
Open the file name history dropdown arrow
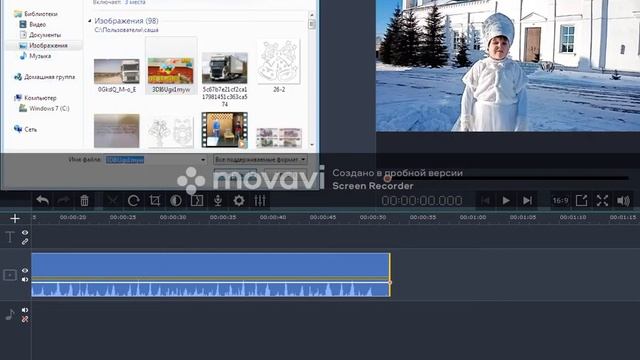[x=203, y=160]
